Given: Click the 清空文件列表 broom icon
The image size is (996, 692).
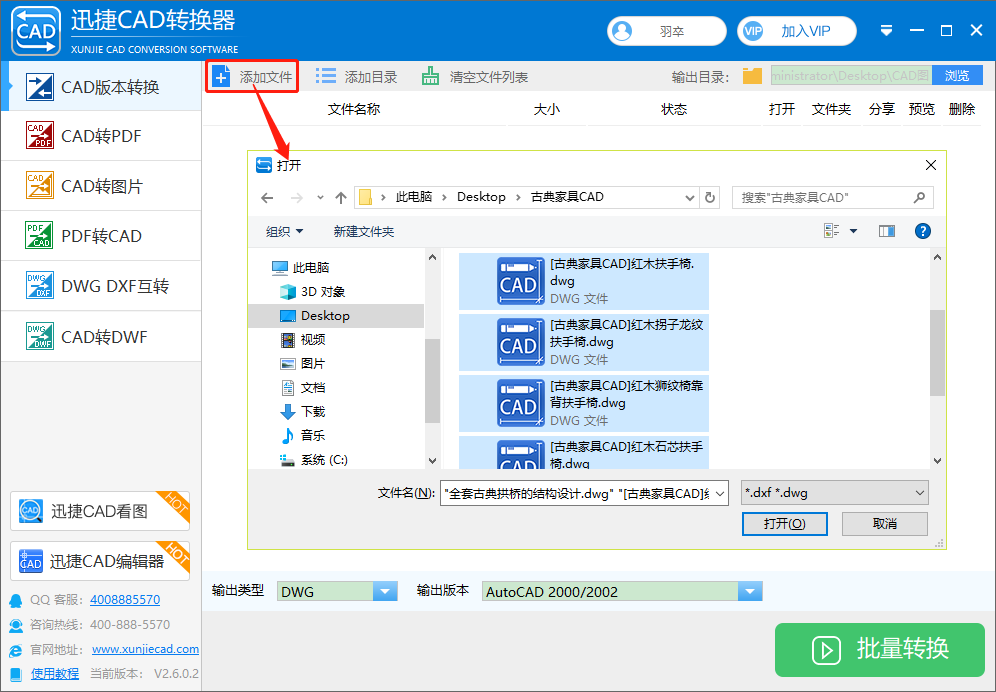Looking at the screenshot, I should [x=431, y=76].
